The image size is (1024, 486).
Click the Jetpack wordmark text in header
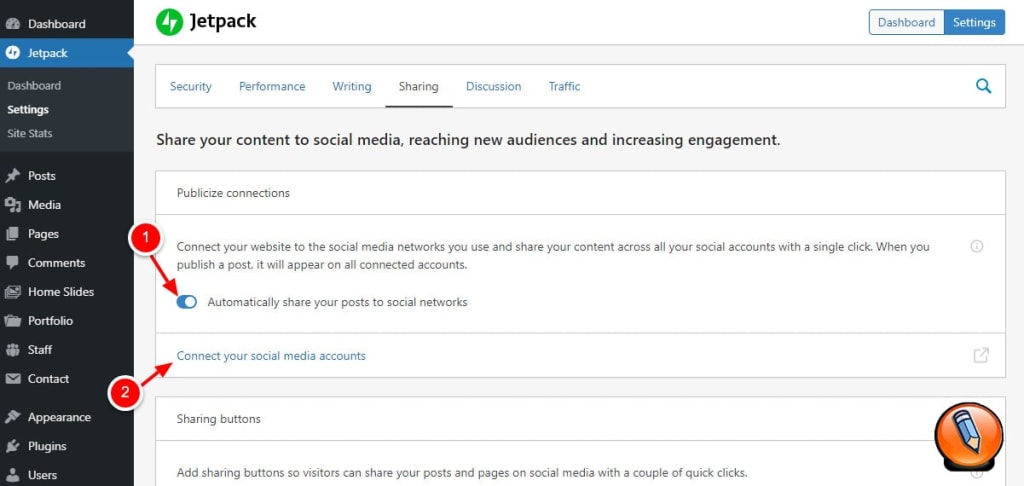(223, 22)
